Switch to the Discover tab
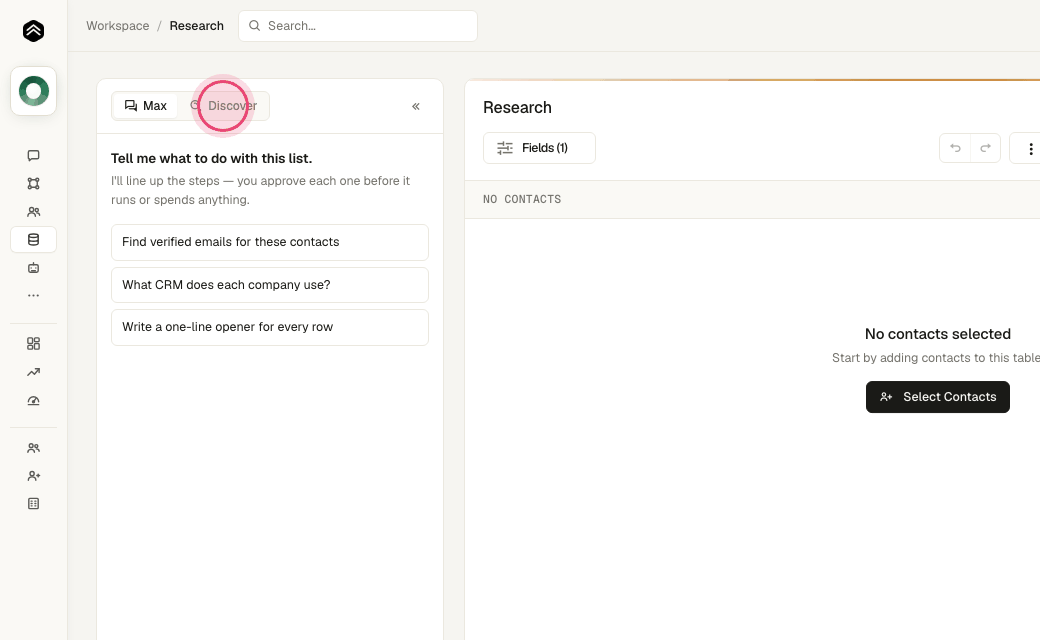This screenshot has width=1040, height=640. coord(224,106)
